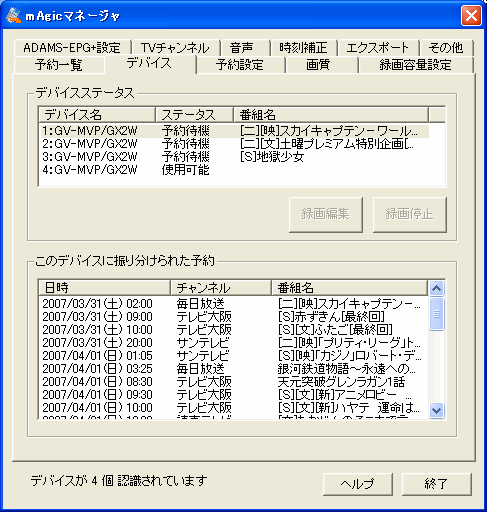The image size is (487, 512).
Task: Select device 2:GV-MVP/GX2W in status list
Action: [234, 144]
